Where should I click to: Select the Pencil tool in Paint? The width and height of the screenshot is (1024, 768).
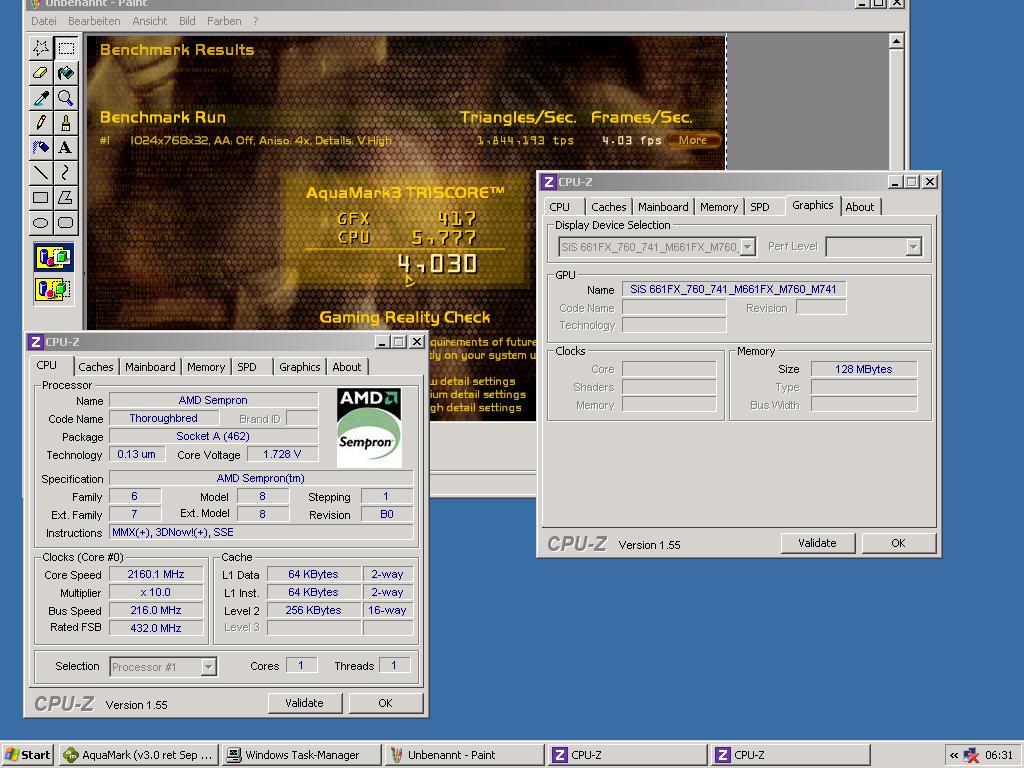tap(40, 123)
